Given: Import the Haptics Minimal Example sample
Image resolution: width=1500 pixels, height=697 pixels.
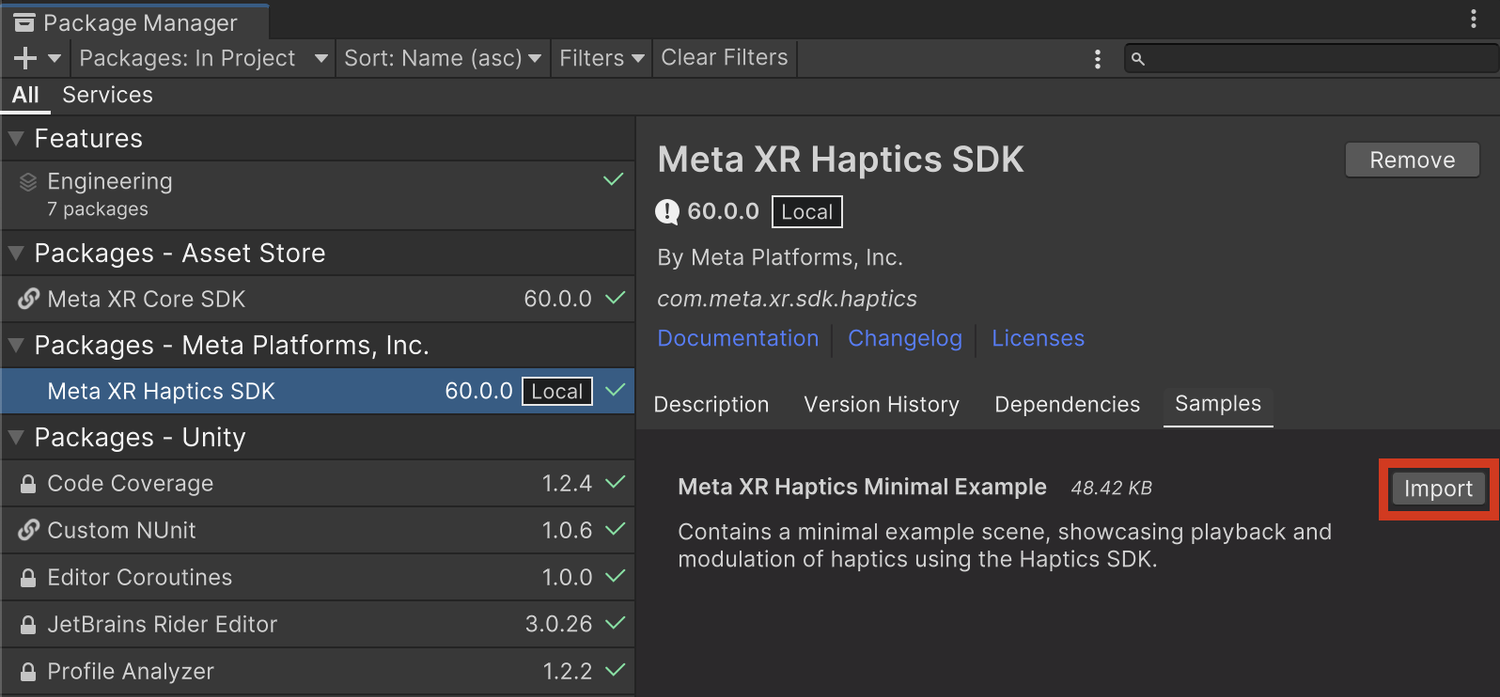Looking at the screenshot, I should point(1438,489).
